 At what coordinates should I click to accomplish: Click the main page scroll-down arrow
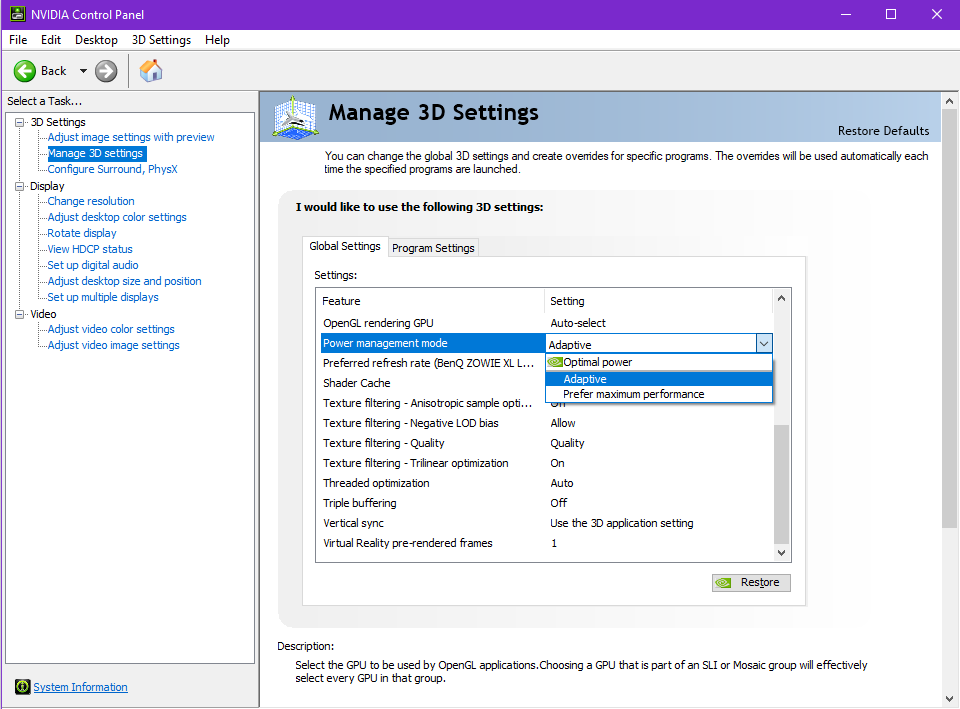pyautogui.click(x=949, y=698)
